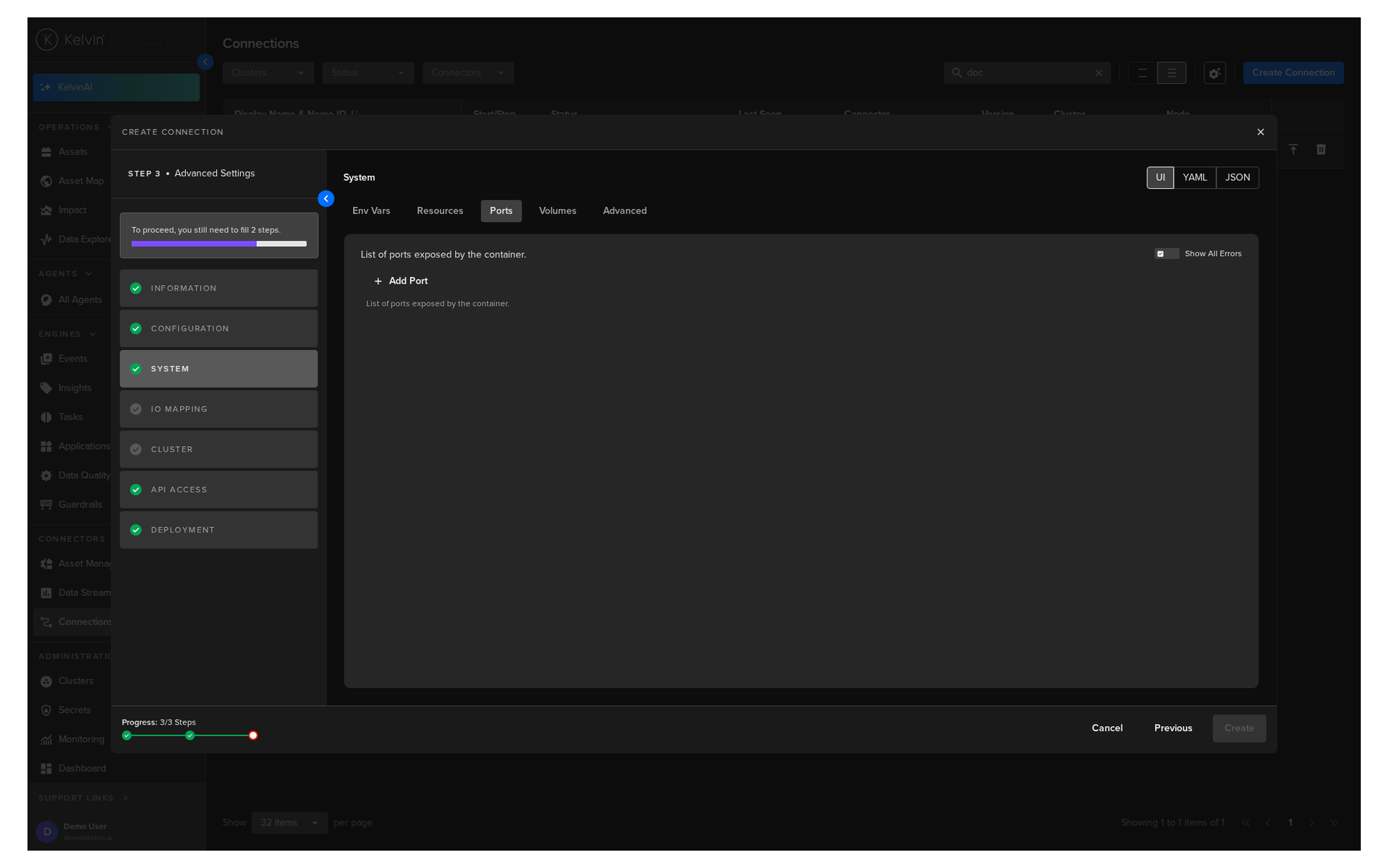Viewport: 1389px width, 868px height.
Task: Open Dashboard icon in sidebar
Action: click(46, 769)
